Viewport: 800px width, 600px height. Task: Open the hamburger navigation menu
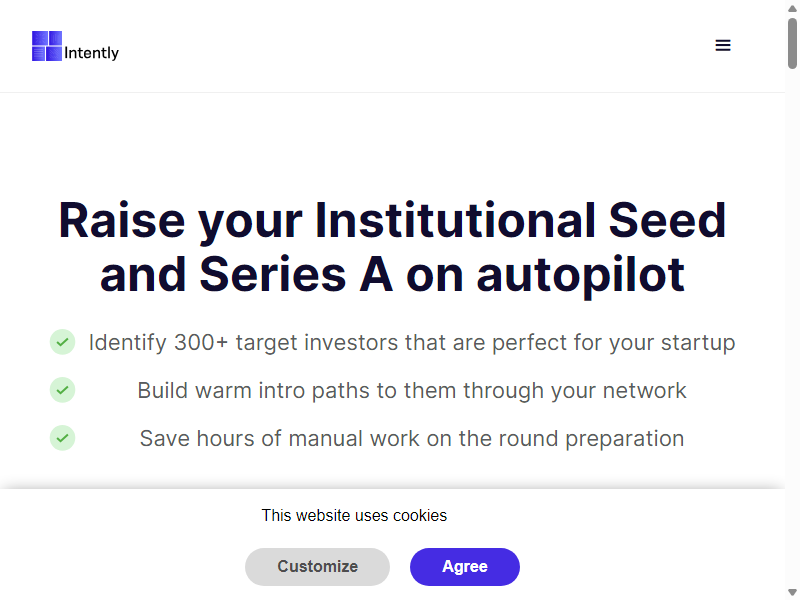722,45
